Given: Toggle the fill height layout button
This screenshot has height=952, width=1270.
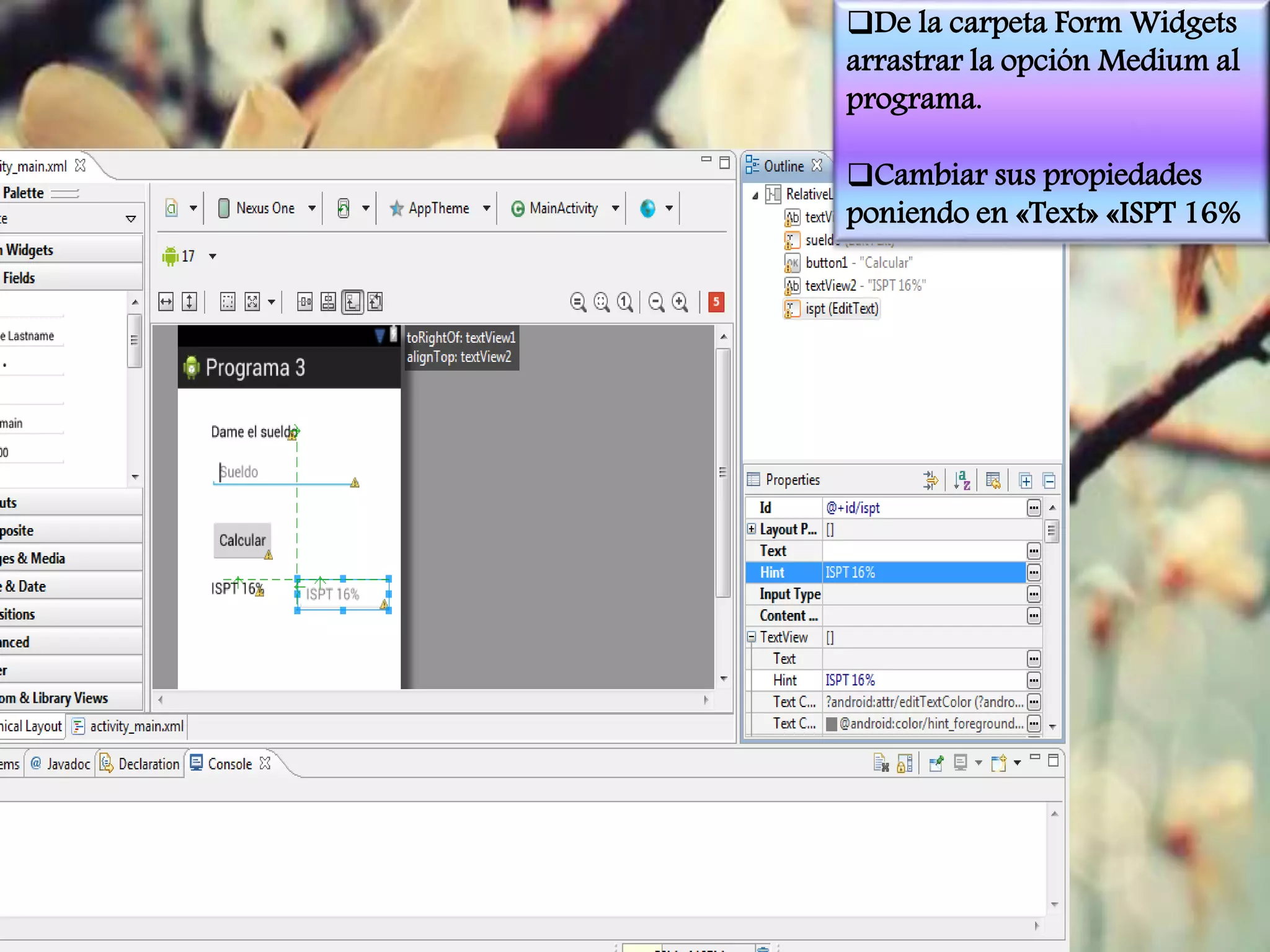Looking at the screenshot, I should click(x=189, y=302).
